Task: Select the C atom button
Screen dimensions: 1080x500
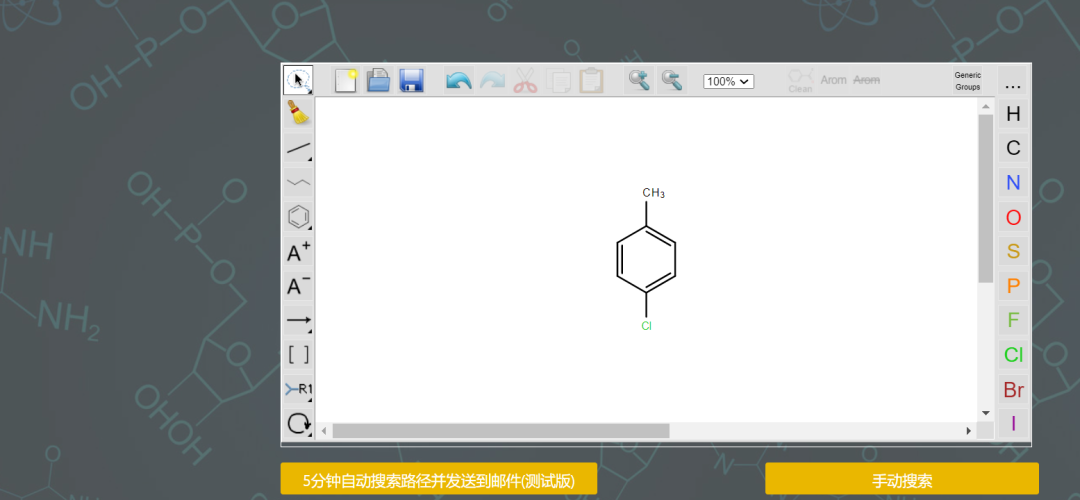Action: [x=1013, y=148]
